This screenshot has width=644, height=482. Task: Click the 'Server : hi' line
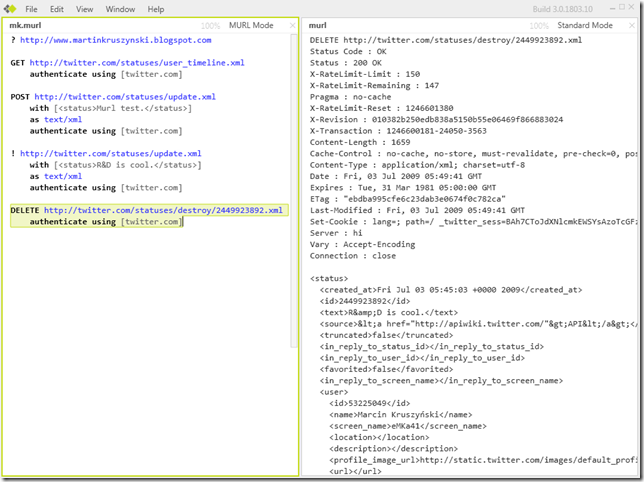click(x=336, y=233)
